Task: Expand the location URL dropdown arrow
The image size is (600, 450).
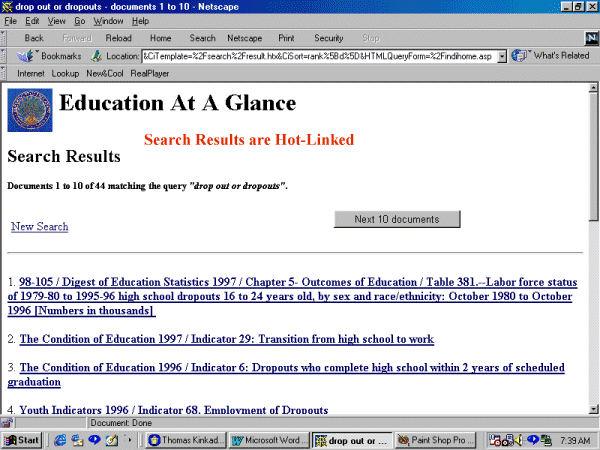Action: tap(503, 56)
